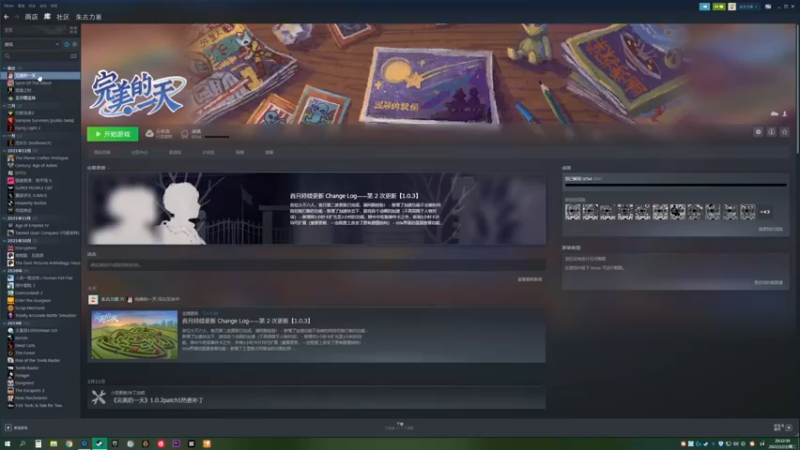Click the user avatar in the title bar
This screenshot has height=450, width=800.
pyautogui.click(x=732, y=7)
